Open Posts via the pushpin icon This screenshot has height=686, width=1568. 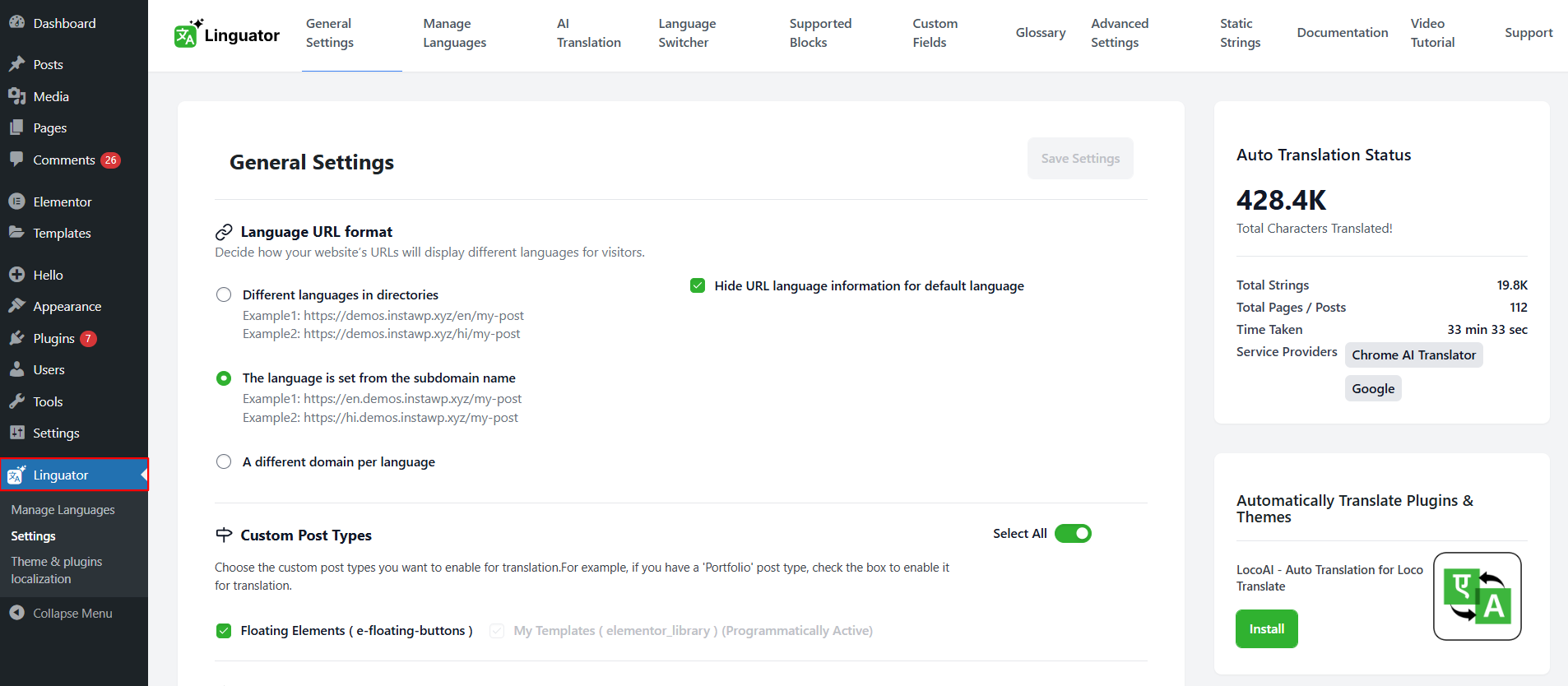16,64
